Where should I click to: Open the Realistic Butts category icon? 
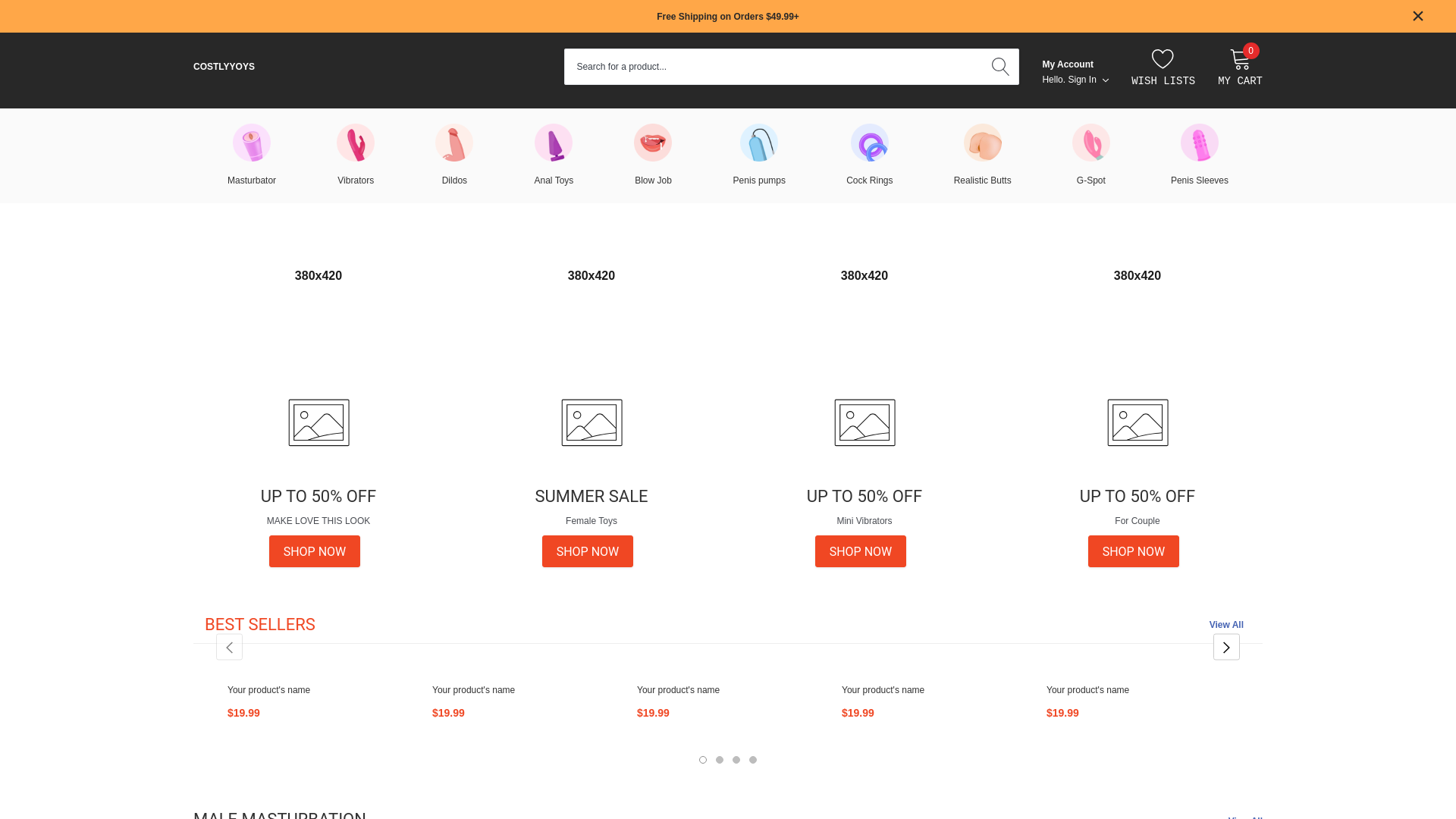pyautogui.click(x=983, y=143)
